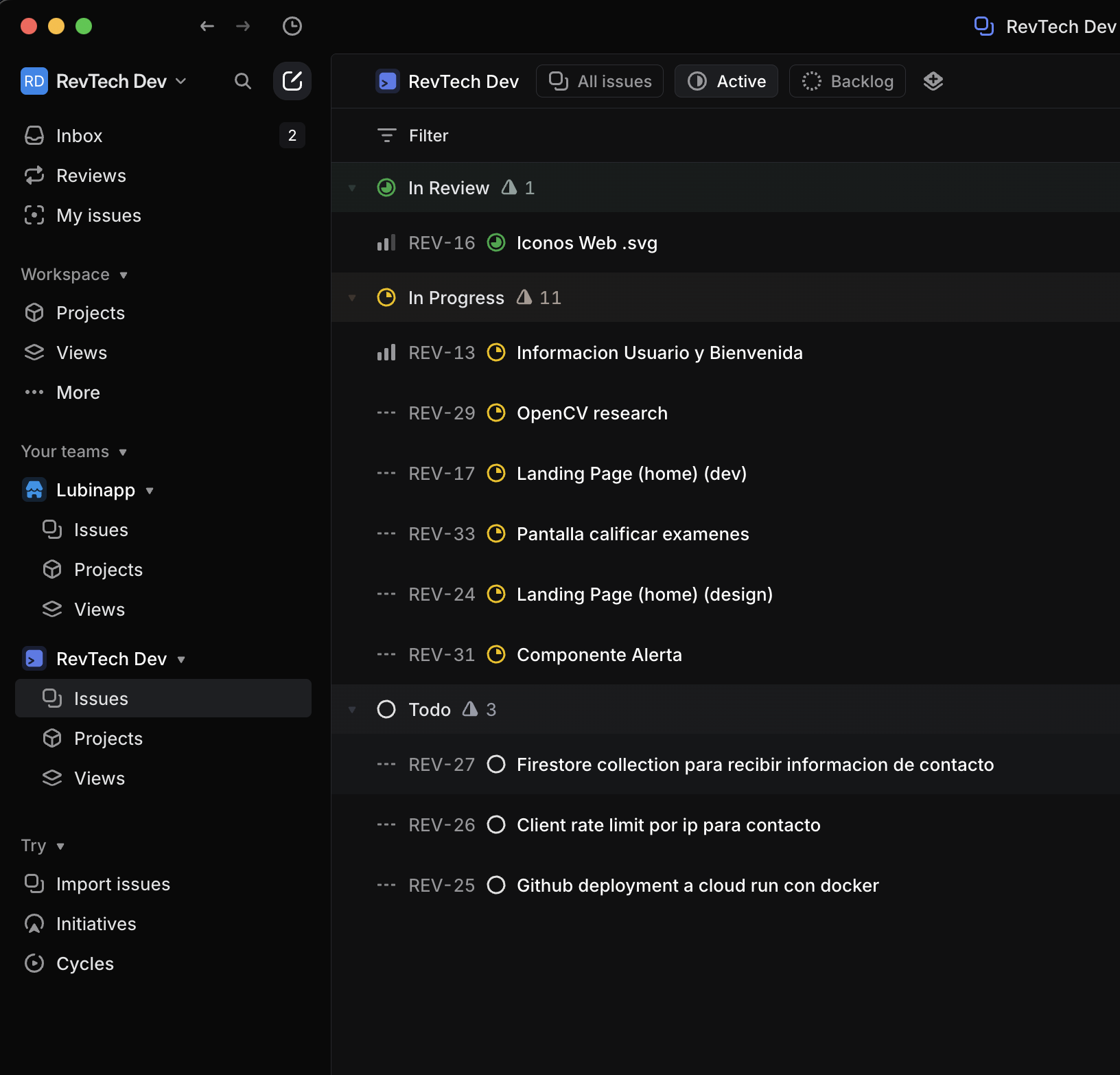Click the RD workspace avatar

click(34, 81)
